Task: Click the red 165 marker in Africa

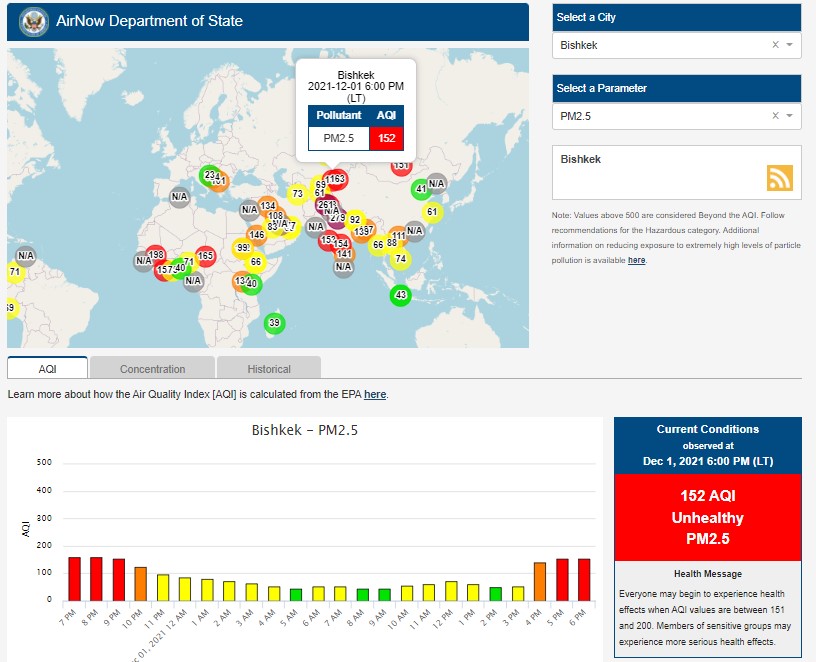Action: 206,256
